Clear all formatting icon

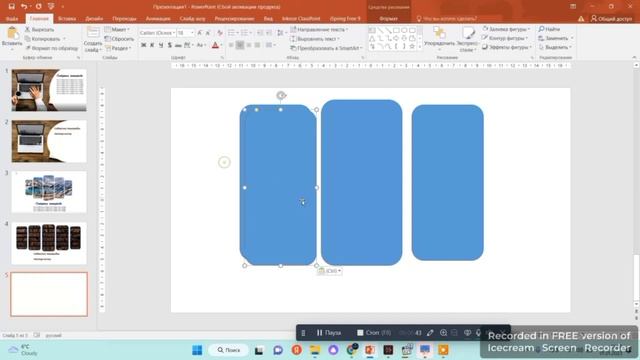[220, 33]
